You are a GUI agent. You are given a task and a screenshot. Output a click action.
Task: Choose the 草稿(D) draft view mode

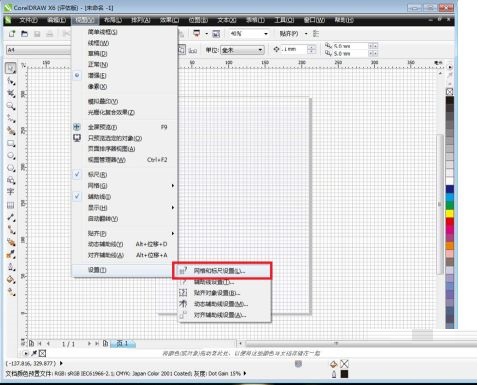pos(97,54)
